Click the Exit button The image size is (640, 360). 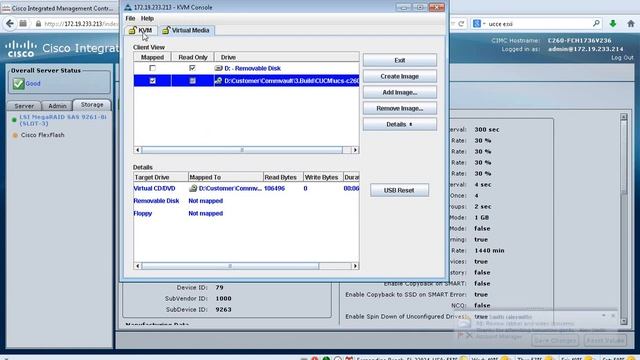[400, 60]
